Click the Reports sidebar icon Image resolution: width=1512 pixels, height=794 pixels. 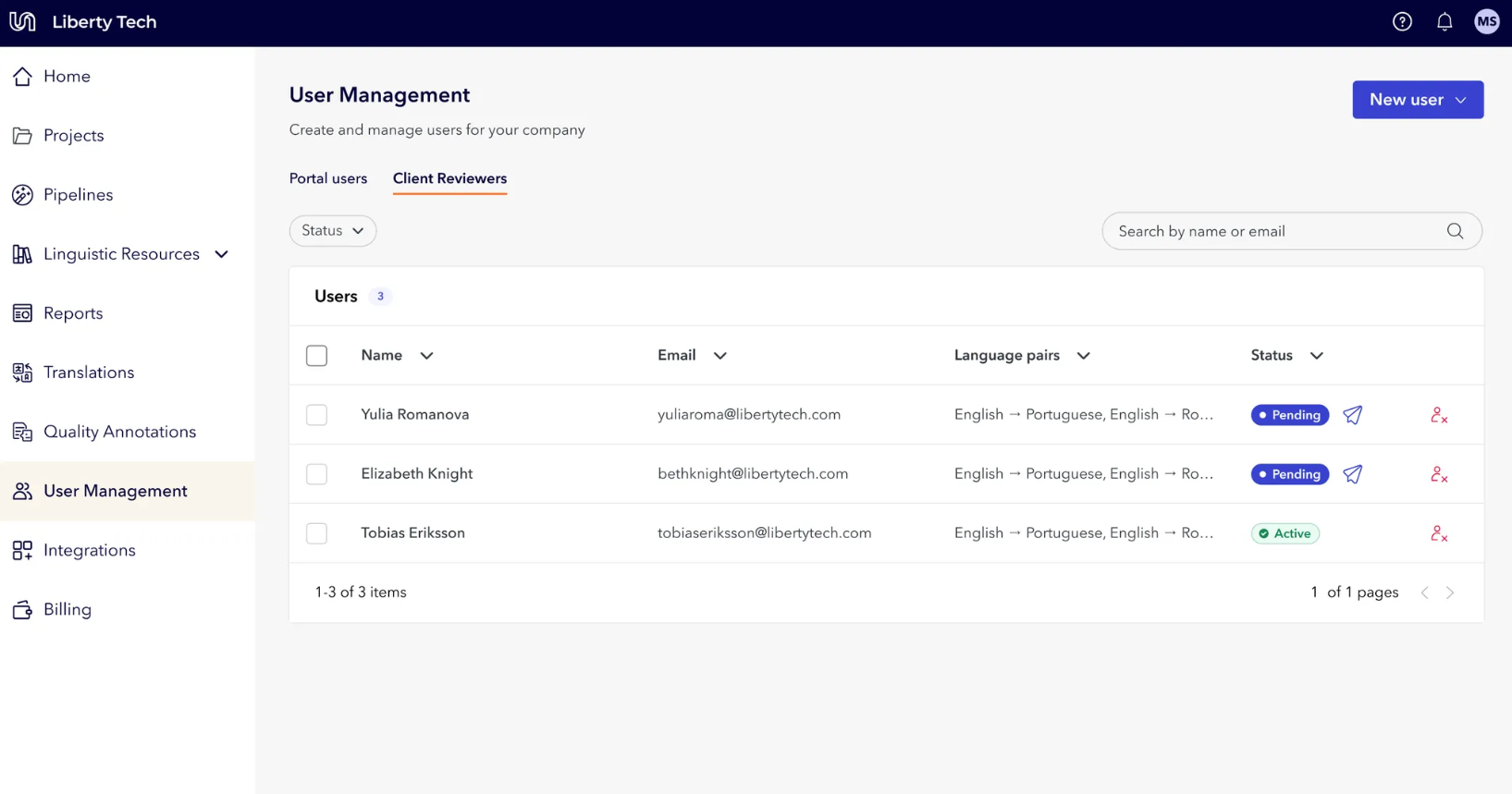pyautogui.click(x=22, y=313)
